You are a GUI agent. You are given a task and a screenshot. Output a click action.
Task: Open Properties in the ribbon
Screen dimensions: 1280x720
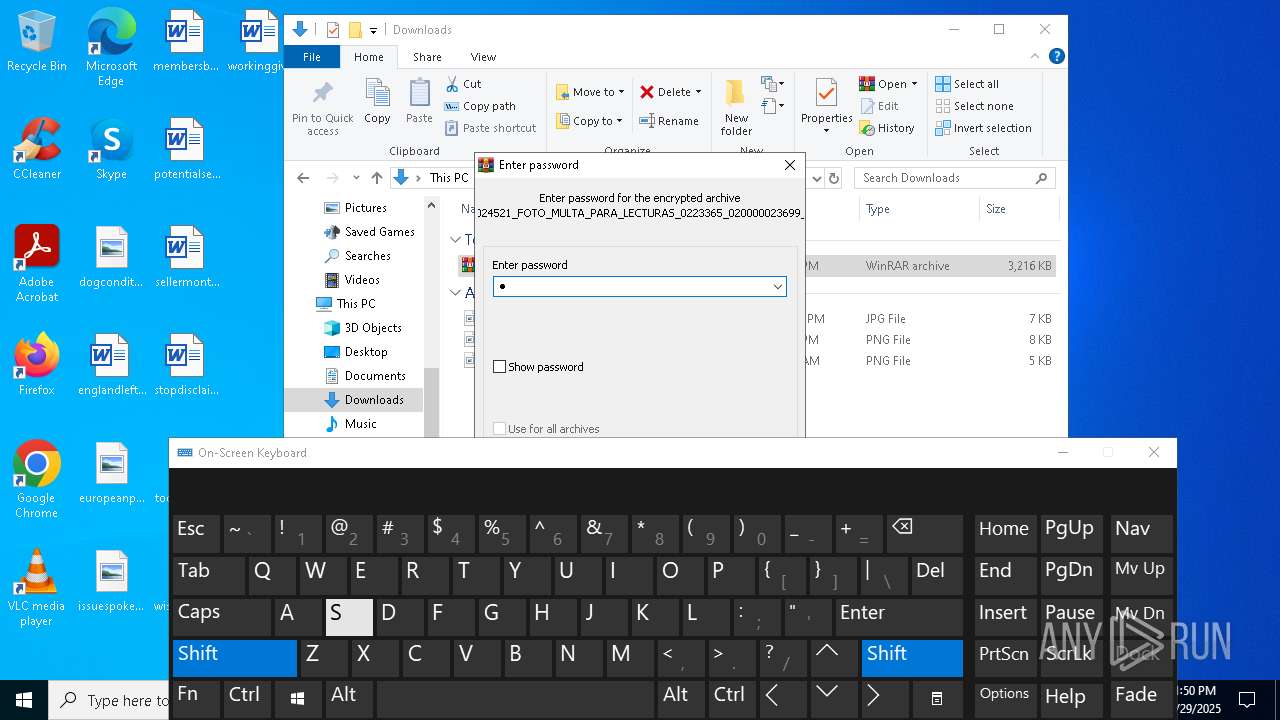click(826, 108)
